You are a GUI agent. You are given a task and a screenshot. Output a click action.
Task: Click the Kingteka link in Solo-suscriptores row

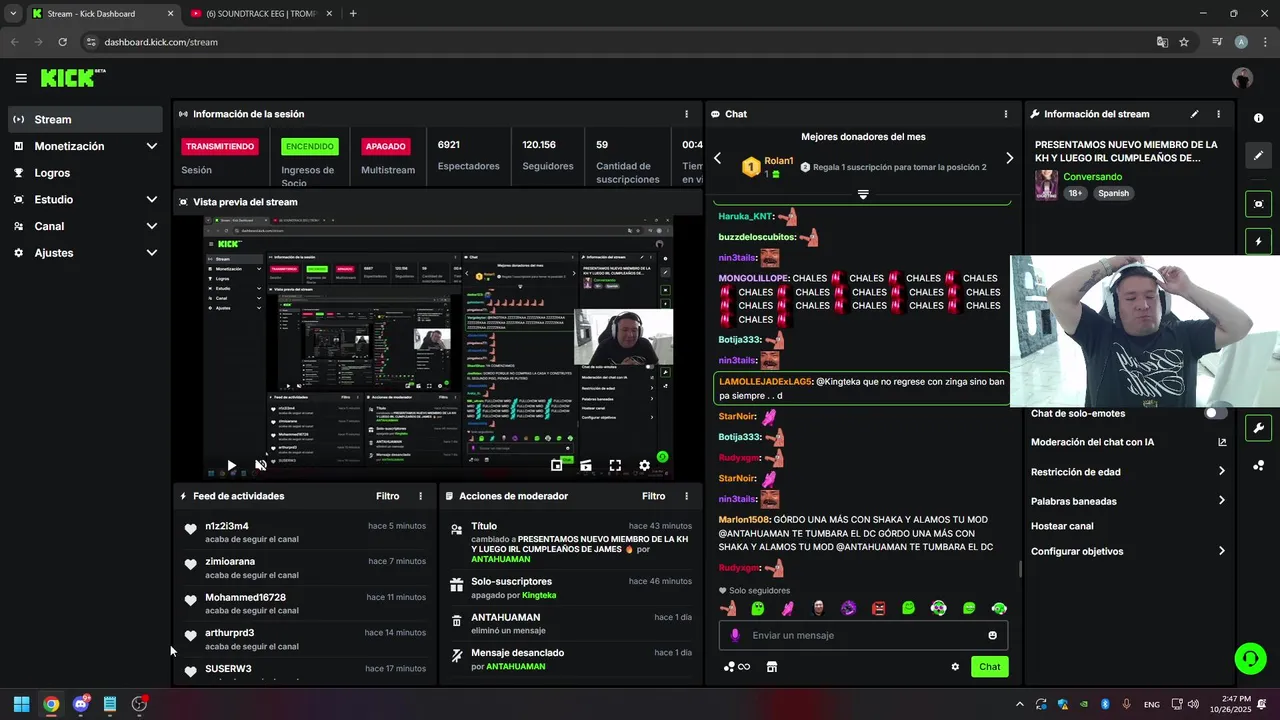coord(539,595)
